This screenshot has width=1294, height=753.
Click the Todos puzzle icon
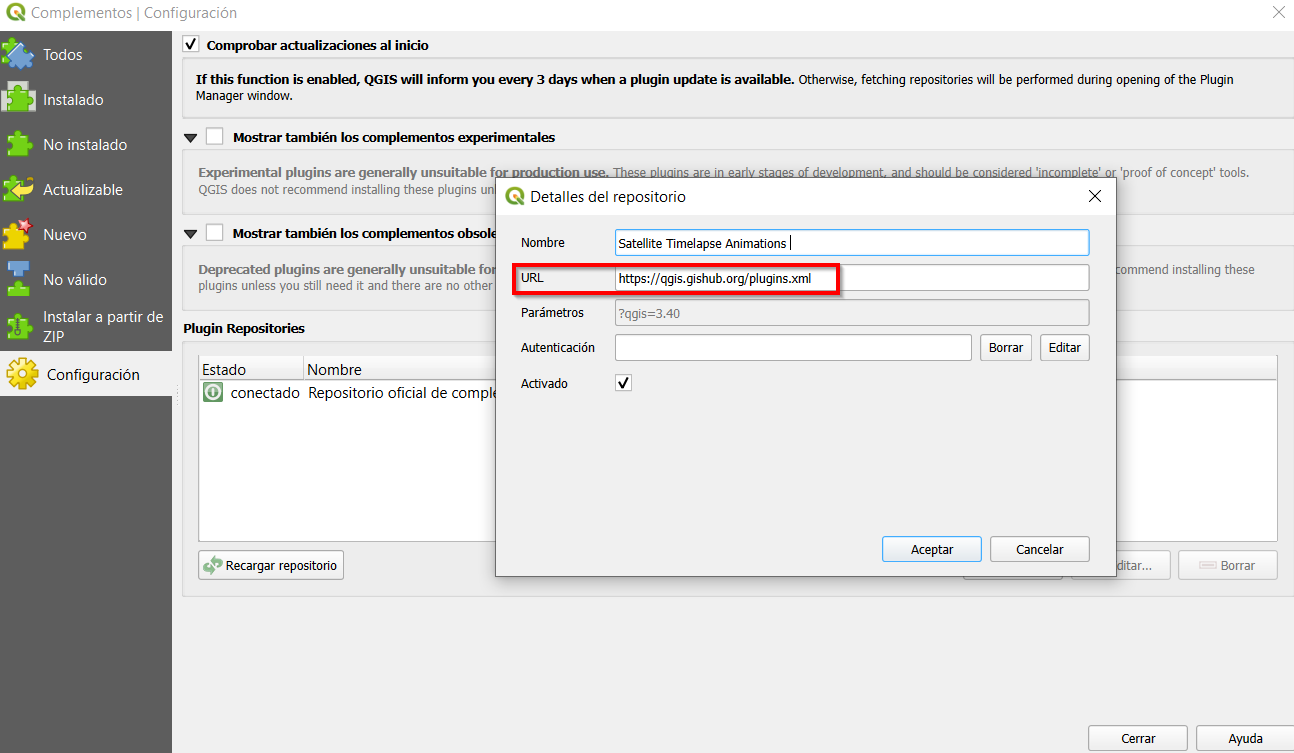(20, 55)
